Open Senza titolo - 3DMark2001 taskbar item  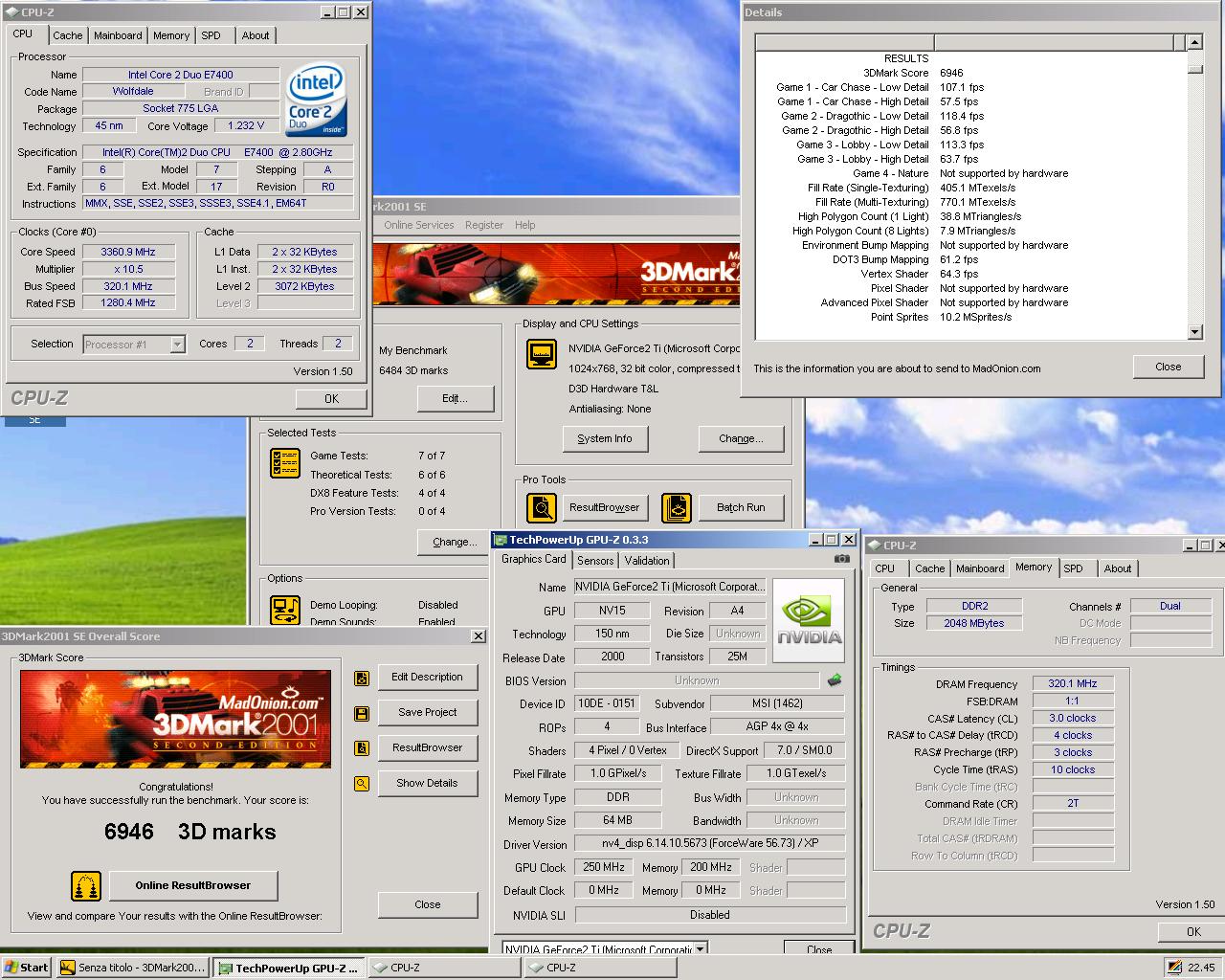[132, 968]
